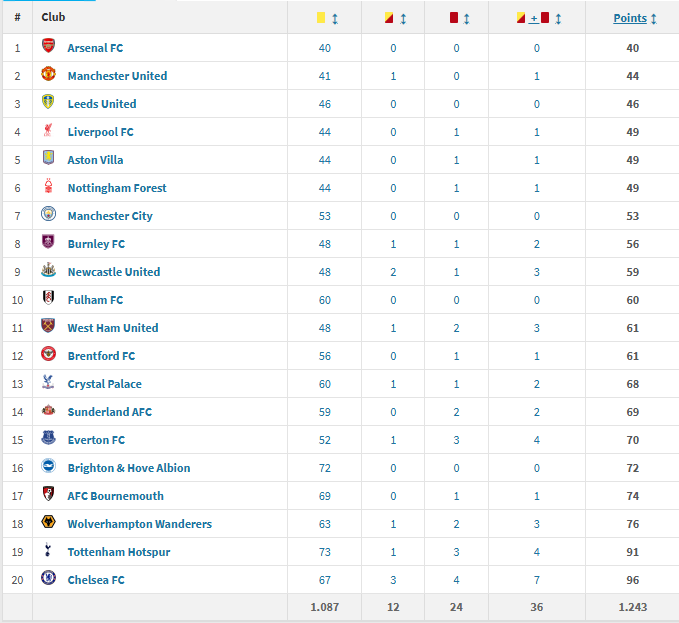Sort by red cards column
The image size is (679, 623).
point(459,18)
